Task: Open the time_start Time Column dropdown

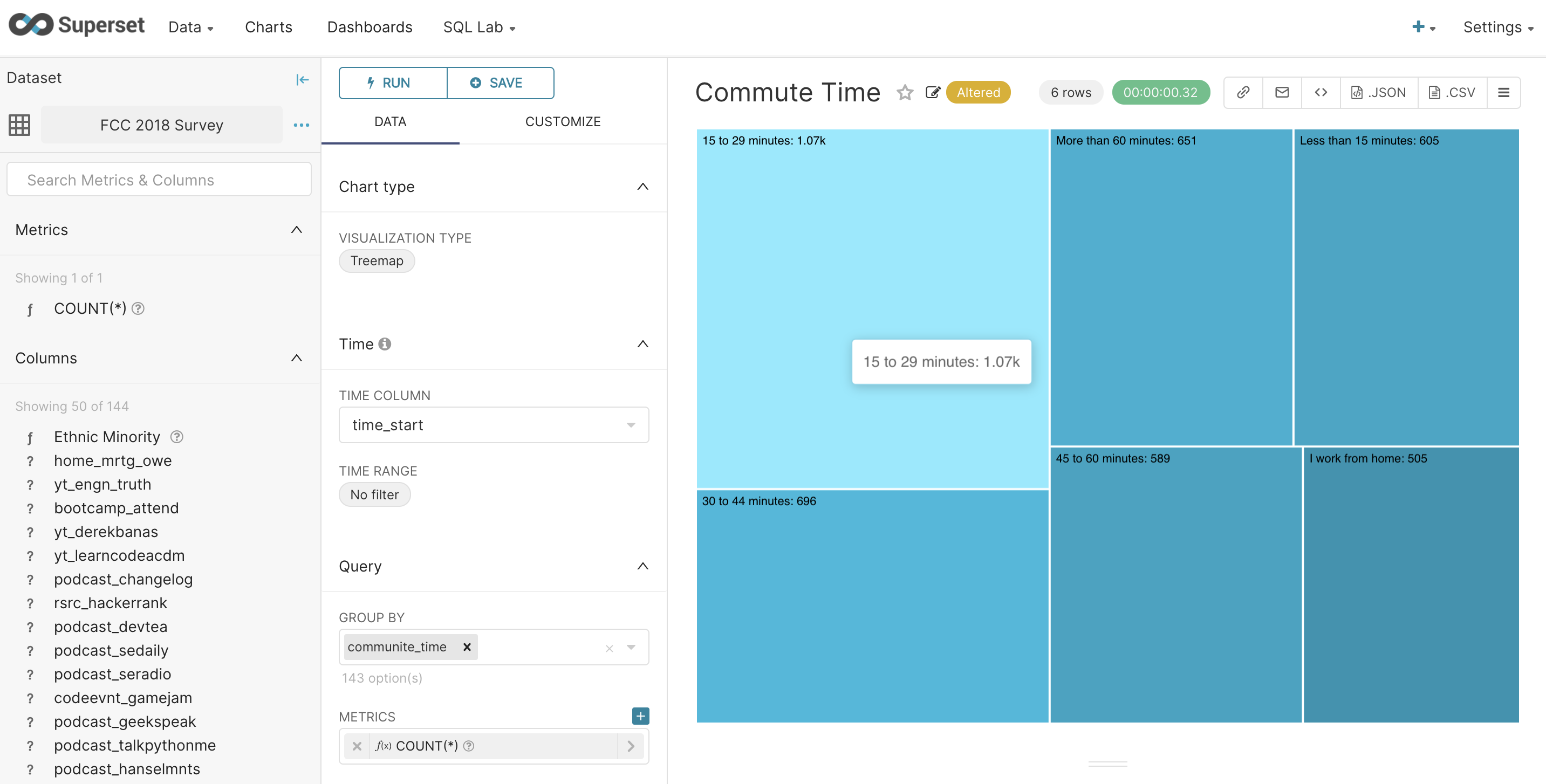Action: coord(494,425)
